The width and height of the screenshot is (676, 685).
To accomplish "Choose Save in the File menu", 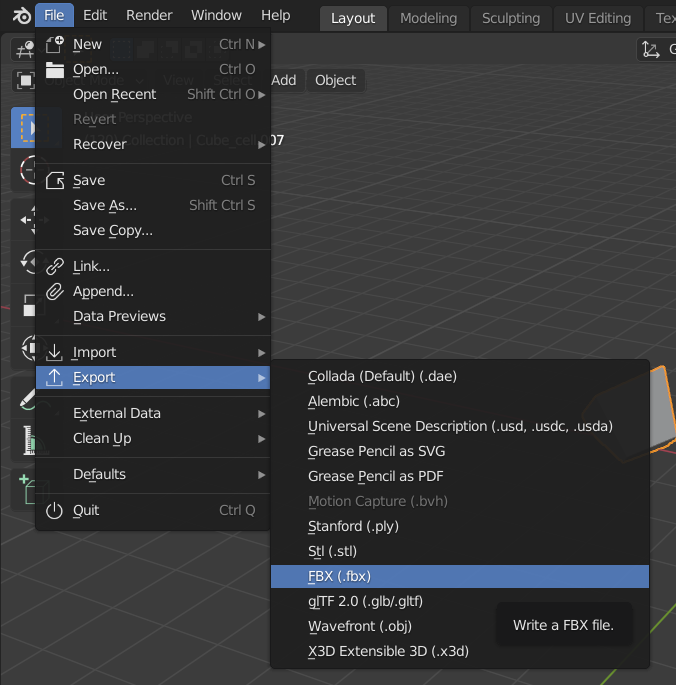I will coord(153,180).
